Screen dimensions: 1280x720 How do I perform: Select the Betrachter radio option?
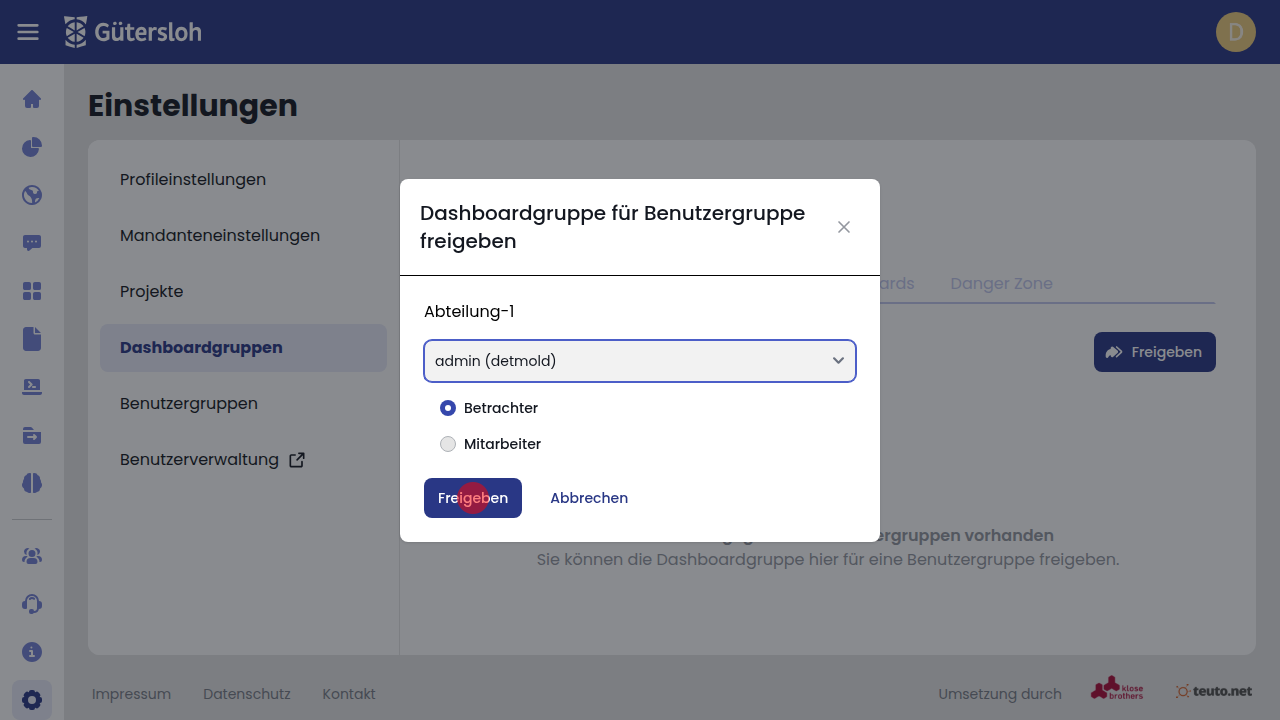click(x=448, y=408)
